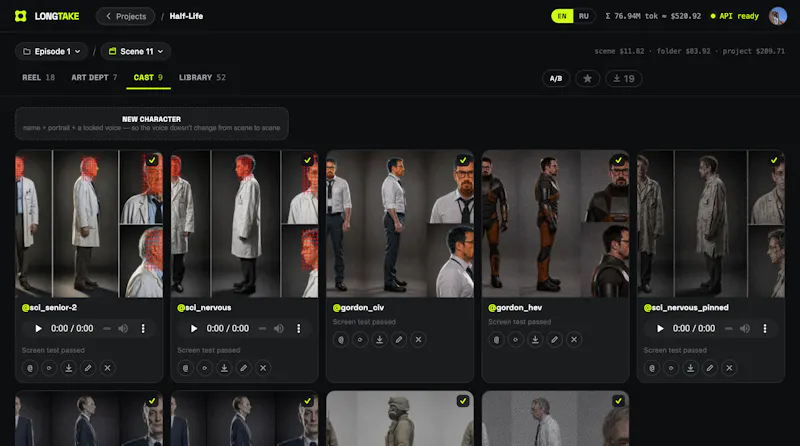Viewport: 800px width, 446px height.
Task: Click the download 19 button
Action: click(623, 79)
